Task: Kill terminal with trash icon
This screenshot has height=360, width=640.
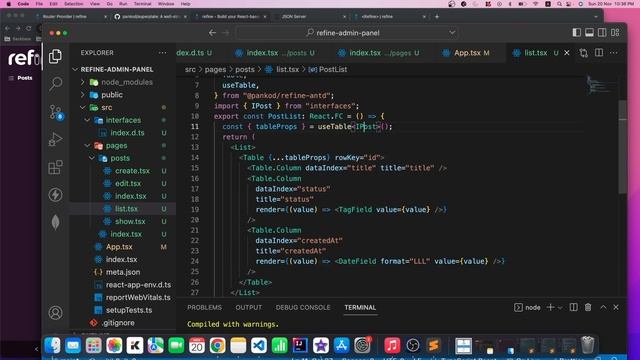Action: (x=588, y=307)
